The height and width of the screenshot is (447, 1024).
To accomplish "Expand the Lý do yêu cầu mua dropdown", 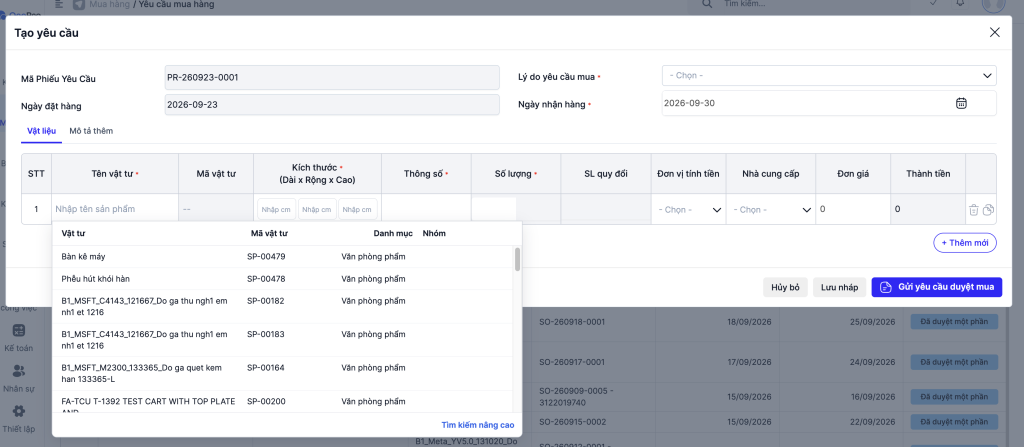I will pyautogui.click(x=829, y=76).
